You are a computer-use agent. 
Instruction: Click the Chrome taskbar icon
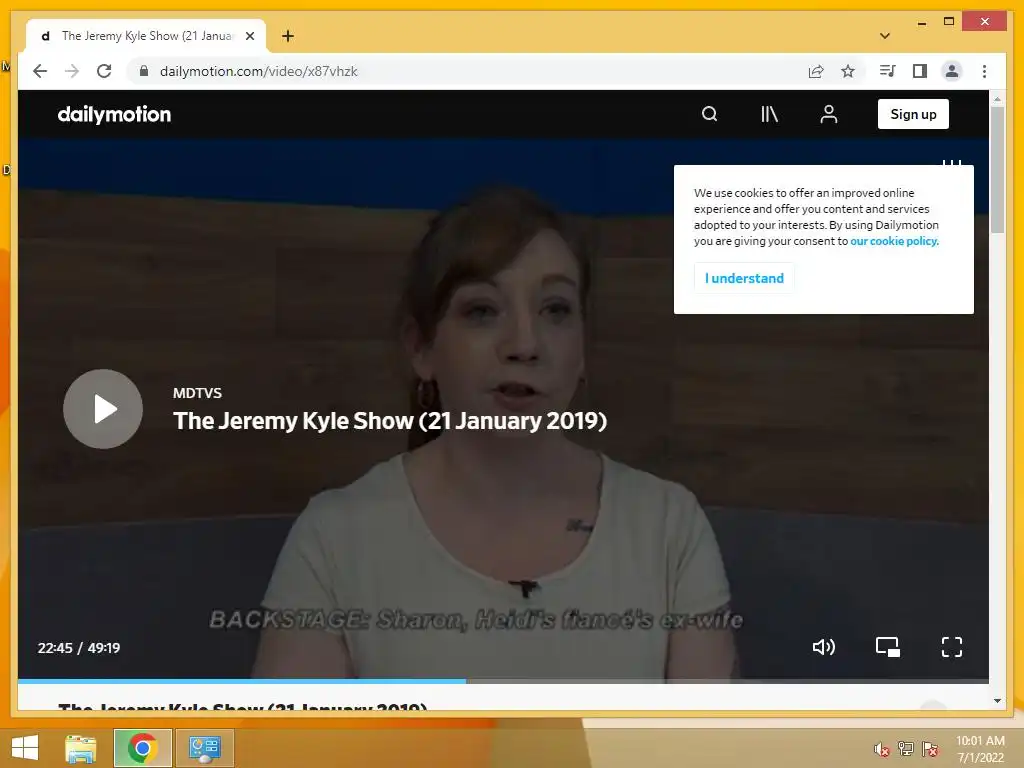[142, 748]
